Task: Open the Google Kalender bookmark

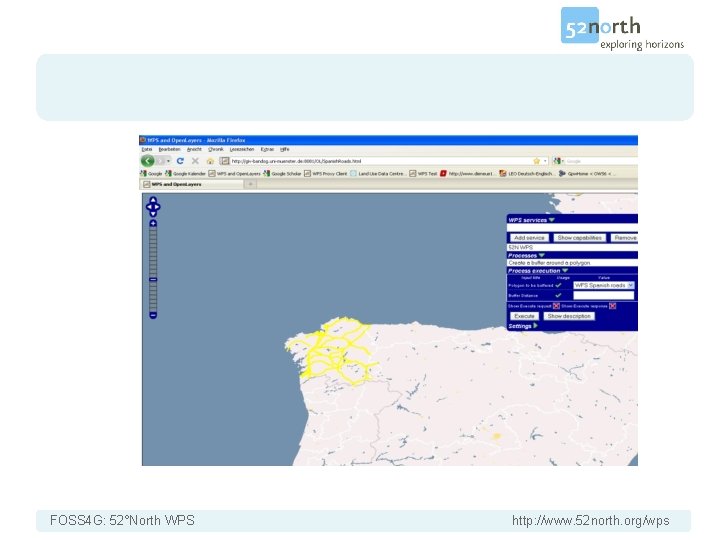Action: (x=185, y=174)
